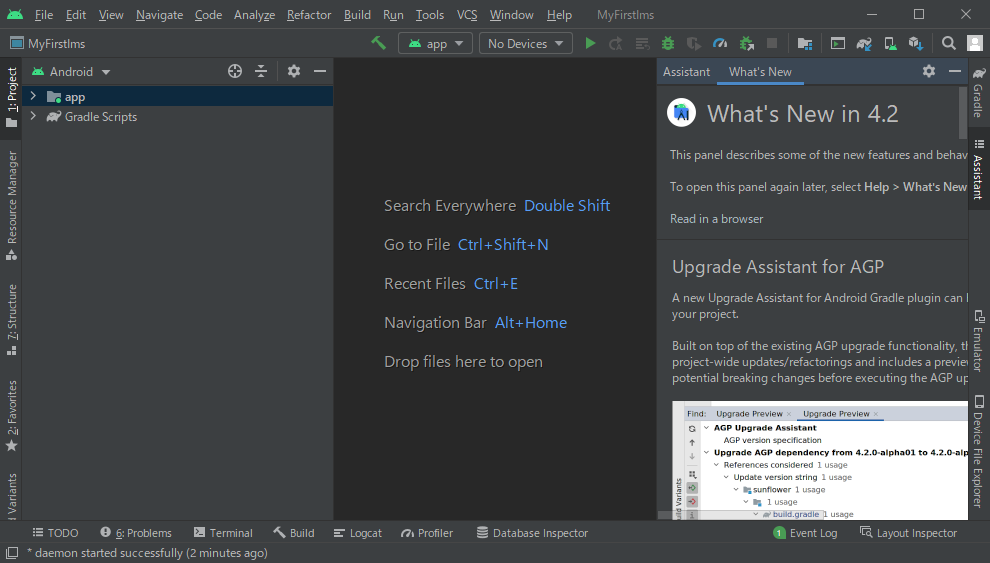Open the app run configuration dropdown
This screenshot has width=990, height=563.
436,43
